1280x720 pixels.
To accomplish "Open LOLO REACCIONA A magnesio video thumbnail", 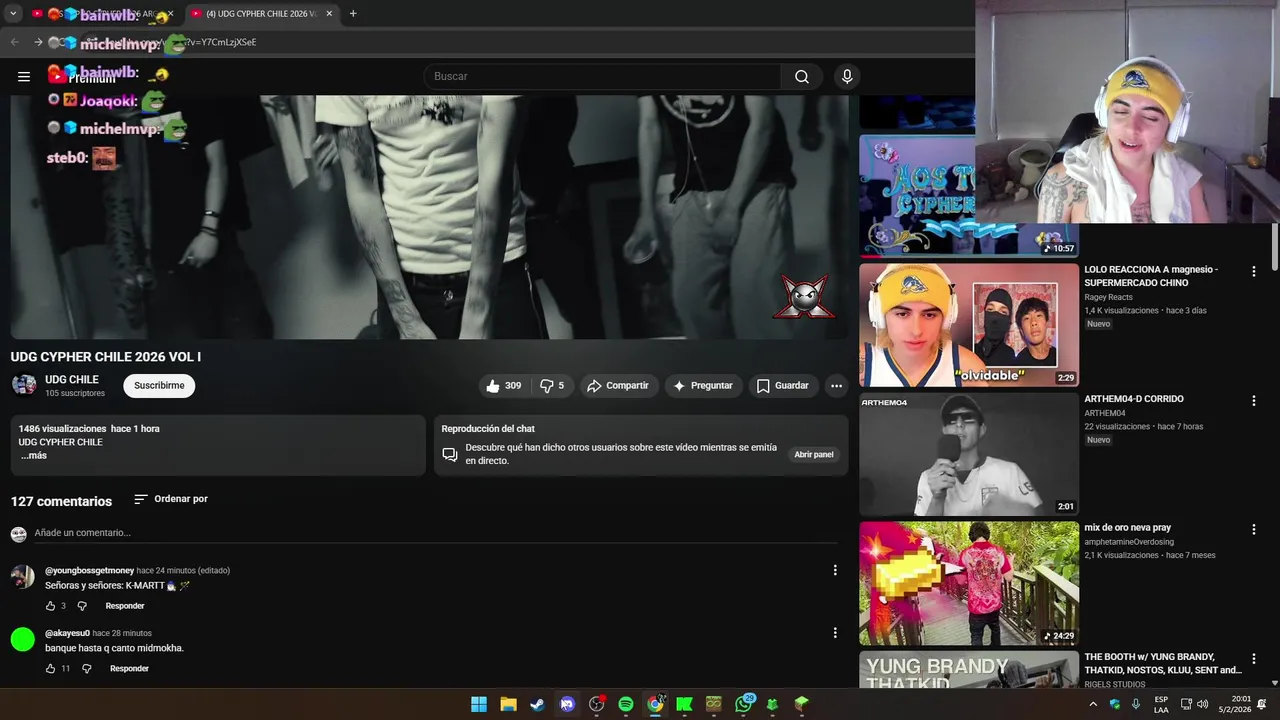I will (x=969, y=325).
